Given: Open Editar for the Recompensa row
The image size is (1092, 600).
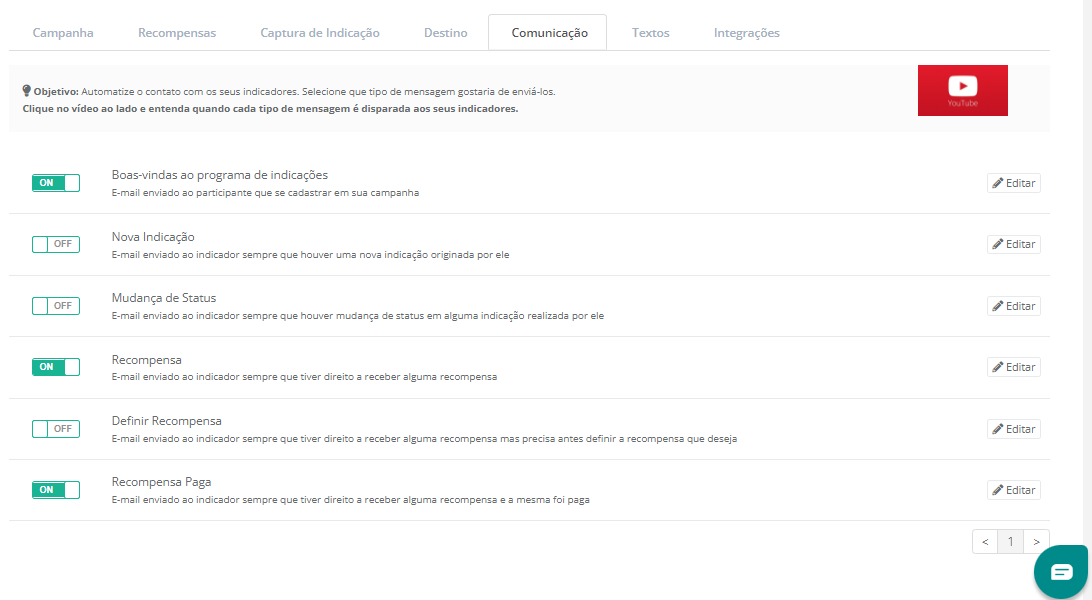Looking at the screenshot, I should 1013,367.
